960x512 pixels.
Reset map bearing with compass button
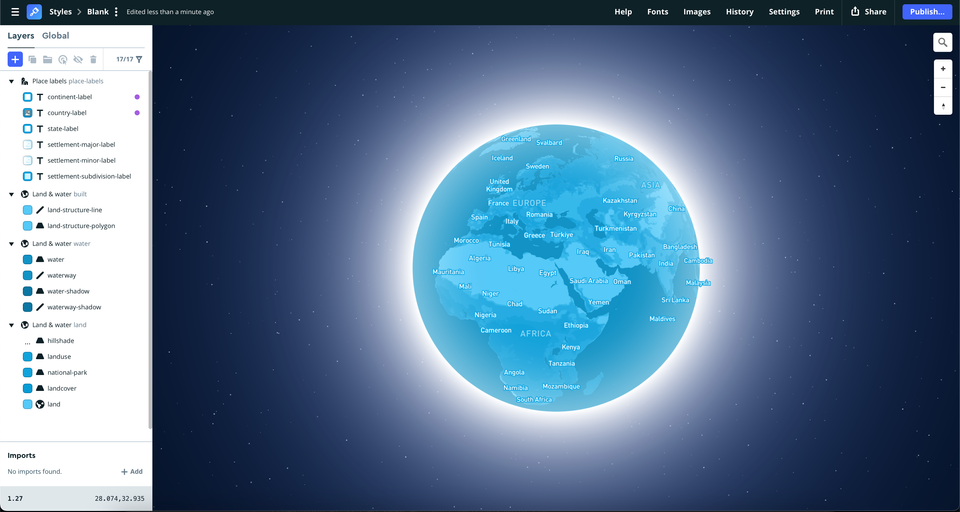[942, 106]
